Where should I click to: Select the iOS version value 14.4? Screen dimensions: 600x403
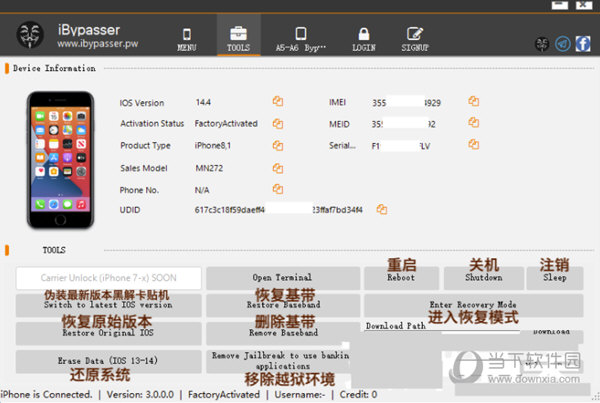[x=203, y=102]
